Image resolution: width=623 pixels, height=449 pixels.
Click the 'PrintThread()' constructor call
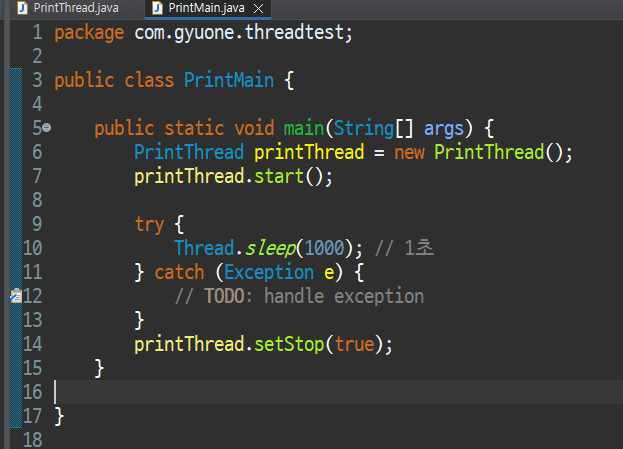pyautogui.click(x=498, y=152)
